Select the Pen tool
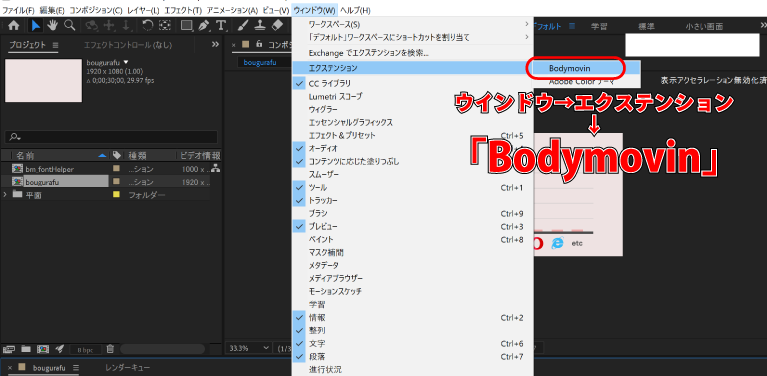 pos(204,25)
